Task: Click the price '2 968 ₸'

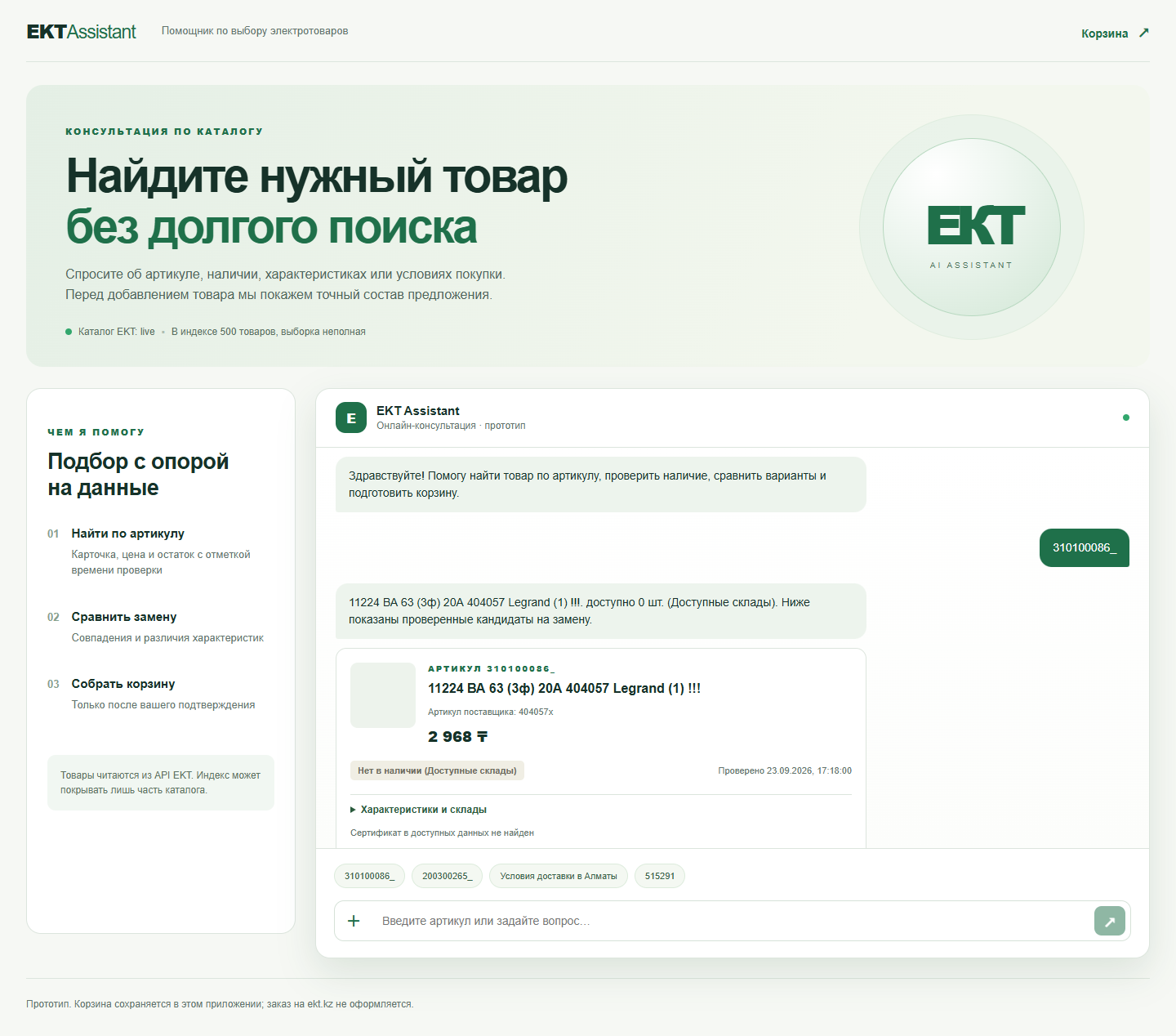Action: coord(457,737)
